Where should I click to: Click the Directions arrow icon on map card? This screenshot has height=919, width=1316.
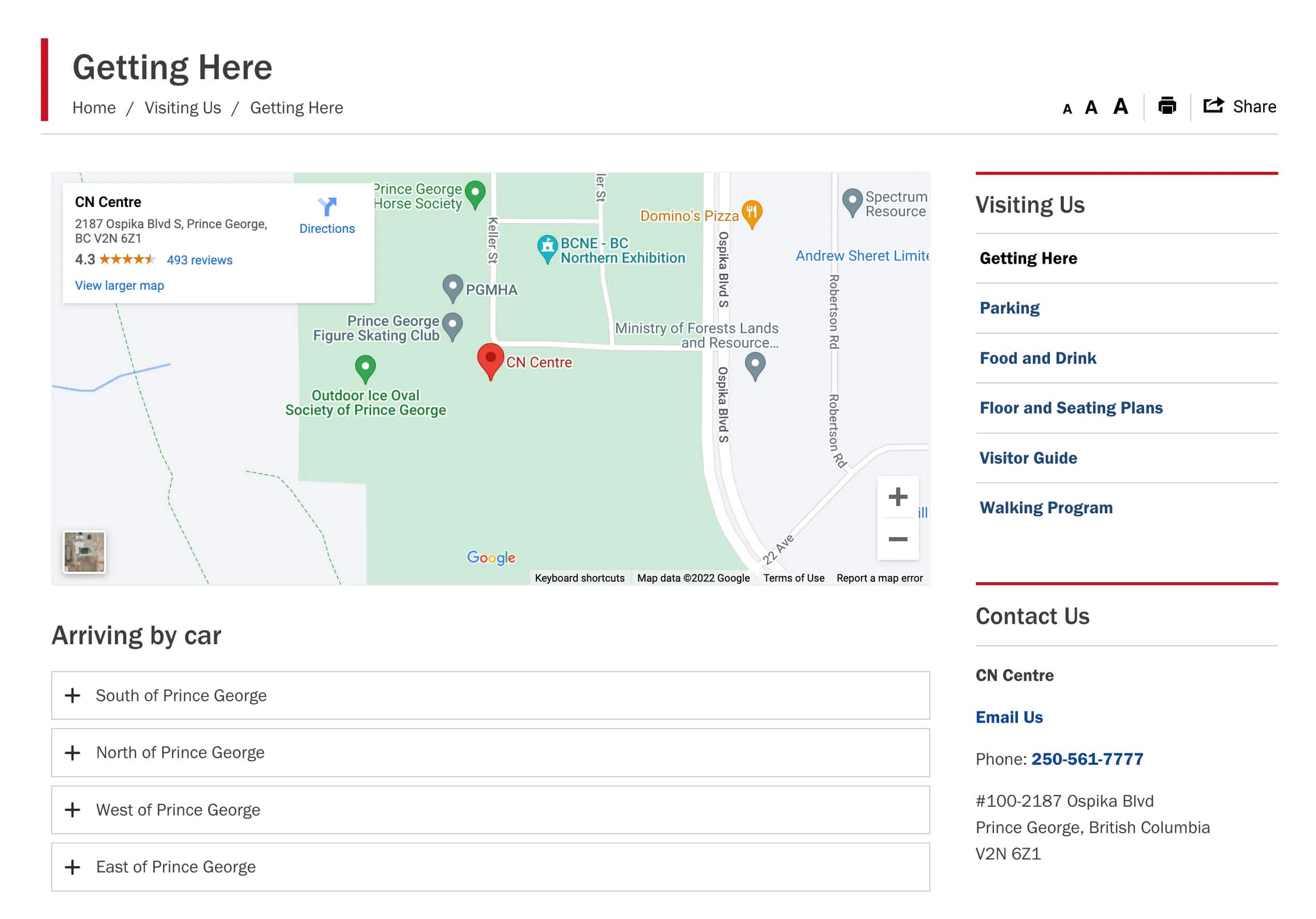click(x=327, y=206)
